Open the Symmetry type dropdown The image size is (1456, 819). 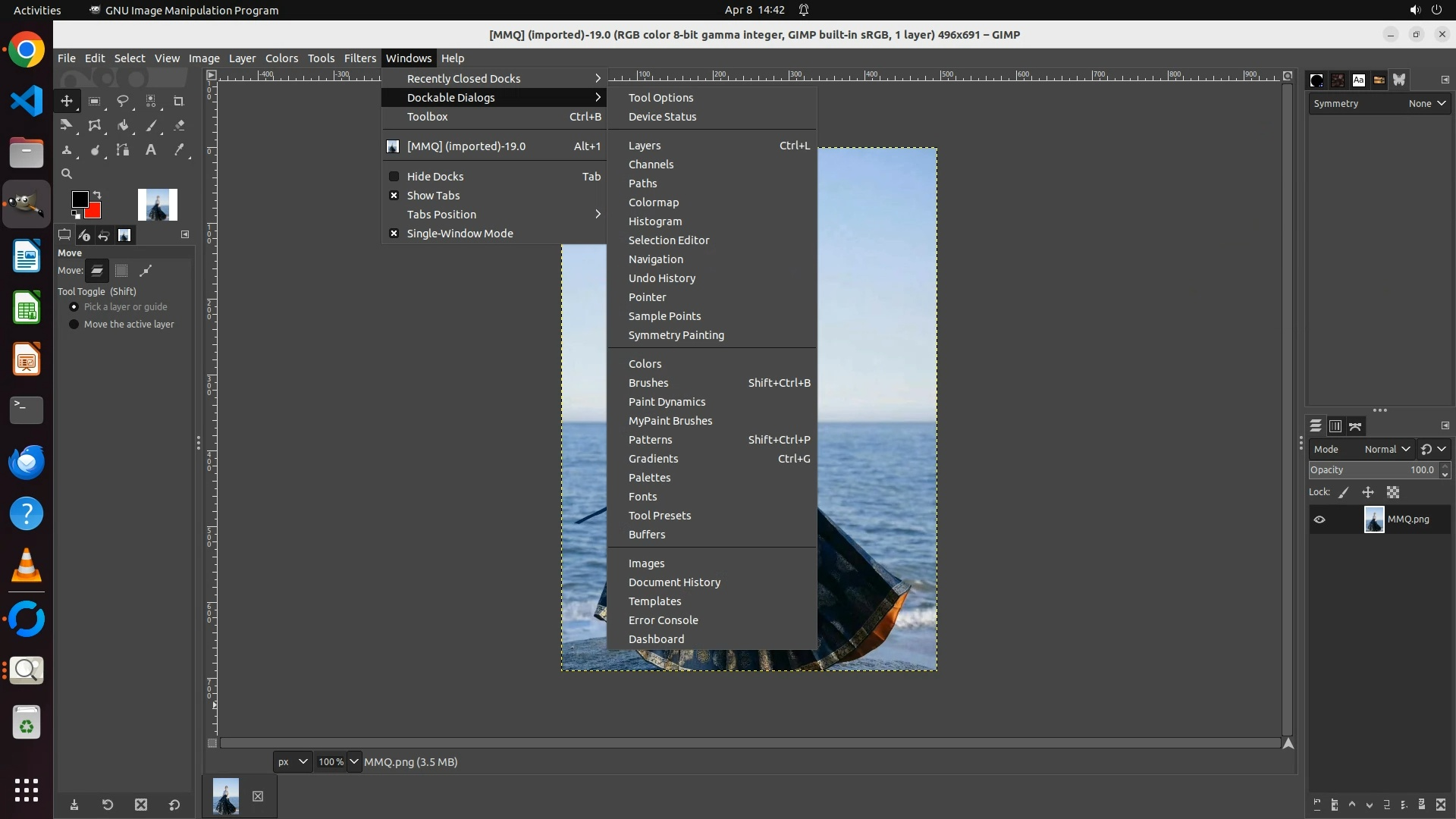click(1427, 104)
